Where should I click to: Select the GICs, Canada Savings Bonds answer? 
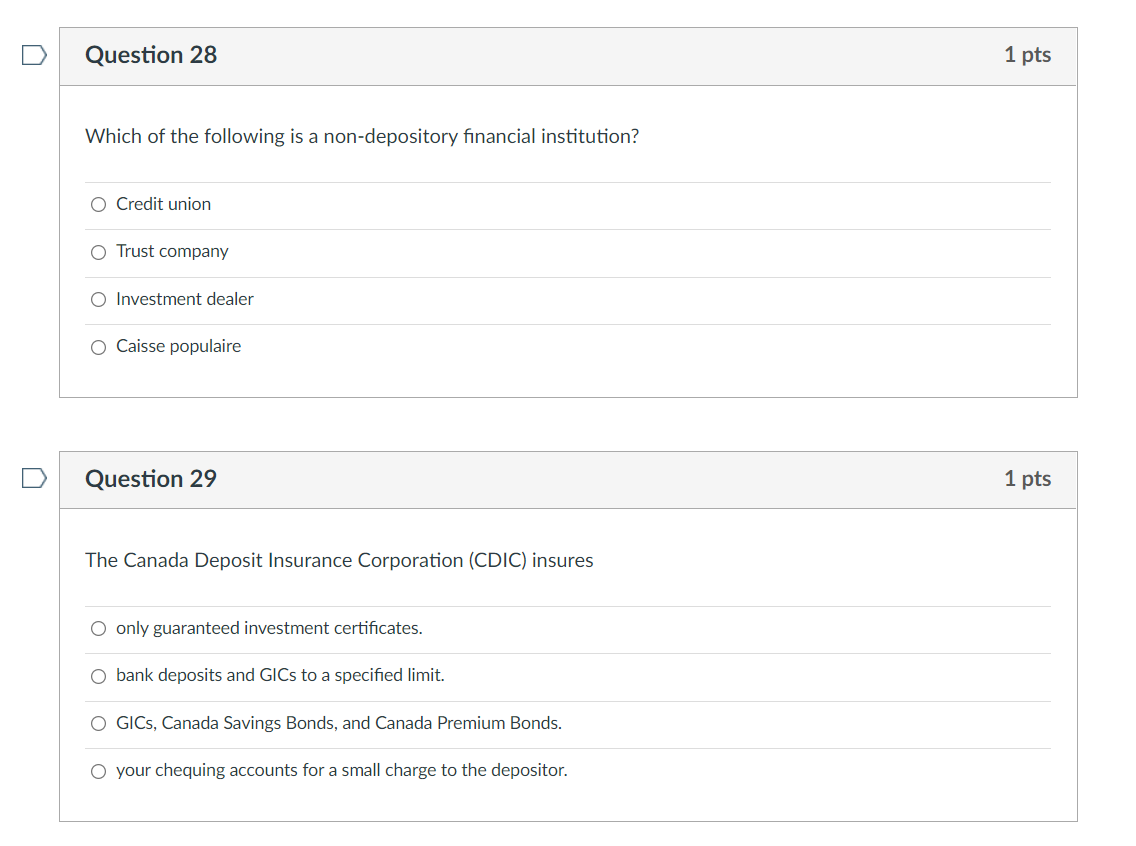[98, 723]
